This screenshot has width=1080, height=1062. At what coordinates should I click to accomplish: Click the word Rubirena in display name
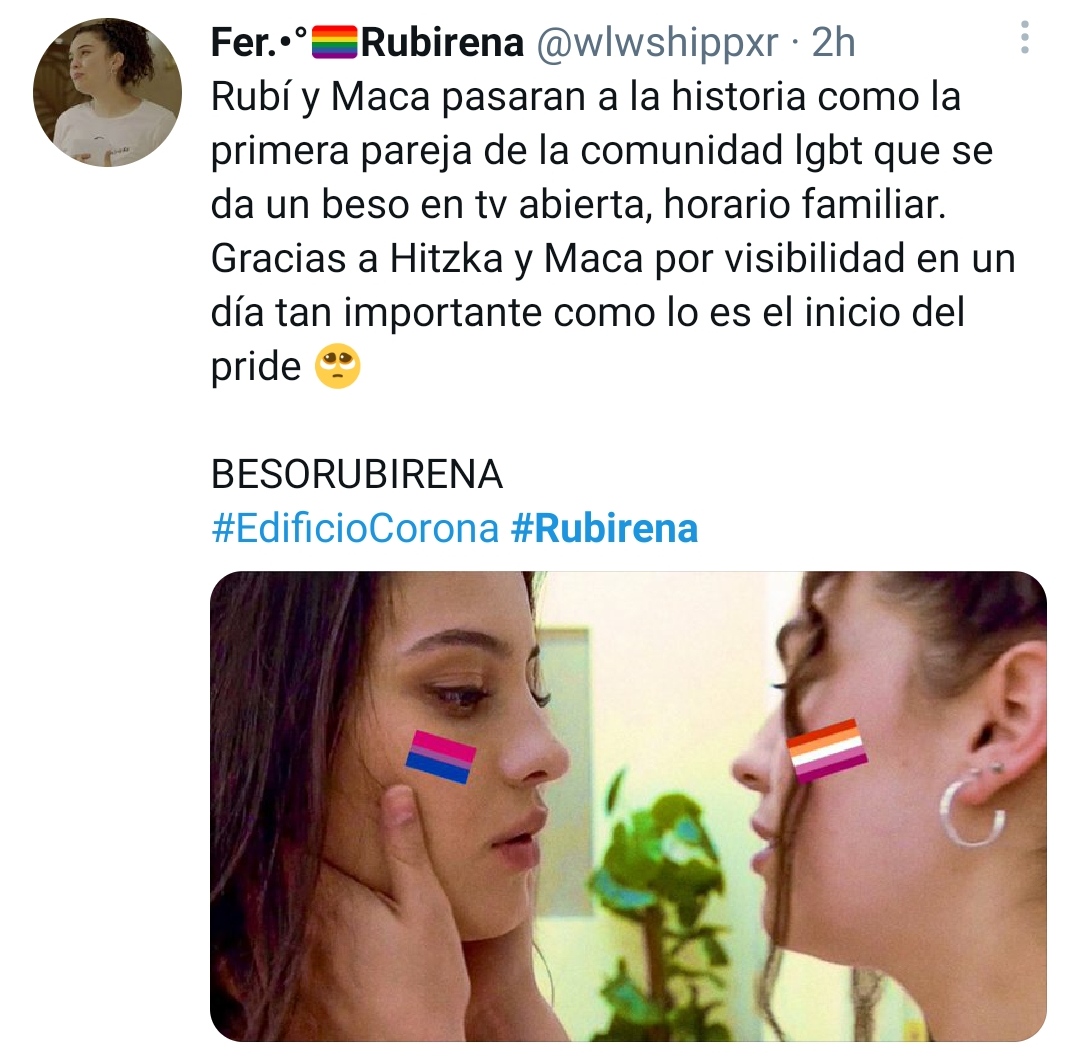[x=442, y=42]
